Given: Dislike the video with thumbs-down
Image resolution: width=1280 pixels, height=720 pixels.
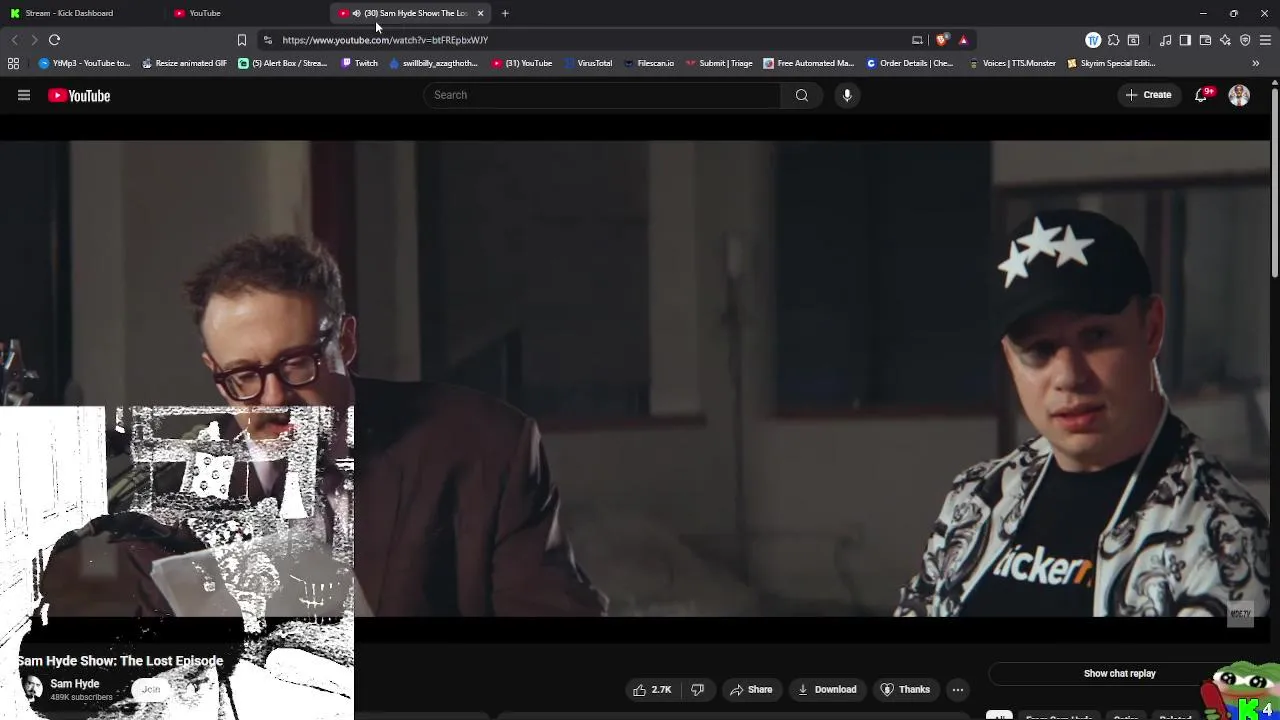Looking at the screenshot, I should click(x=697, y=689).
